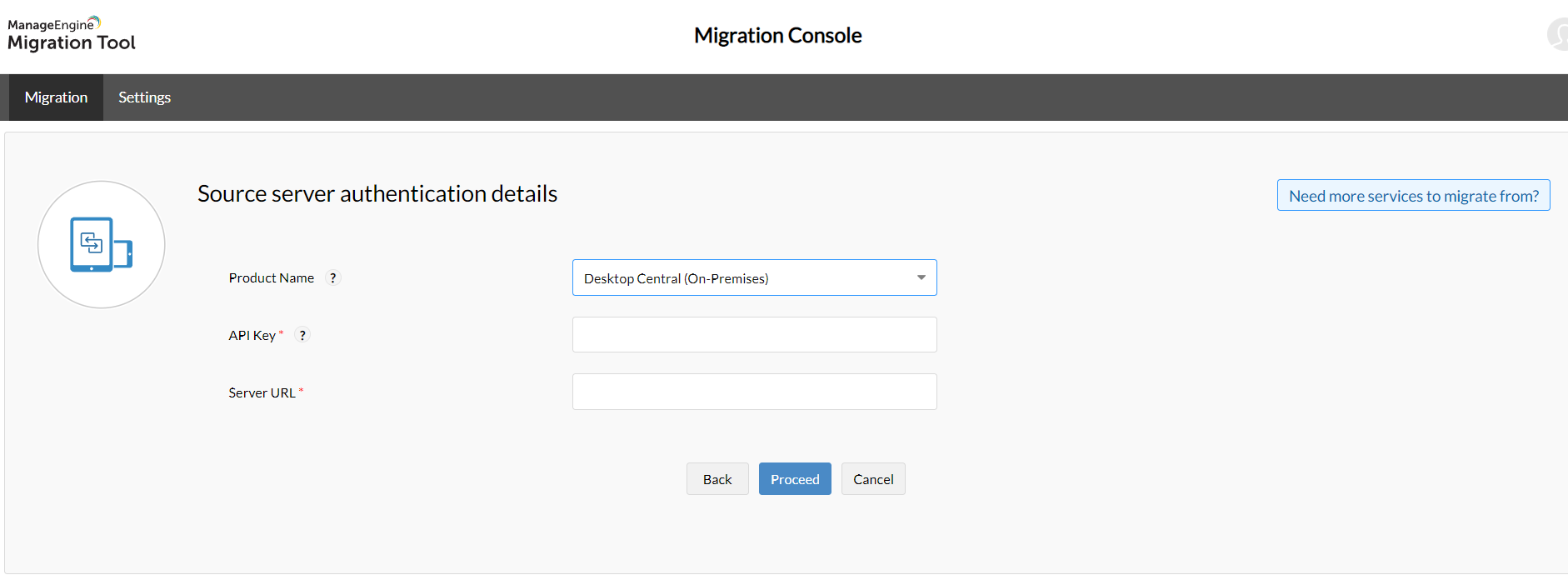
Task: Click the ManageEngine swoosh emblem
Action: (x=95, y=22)
